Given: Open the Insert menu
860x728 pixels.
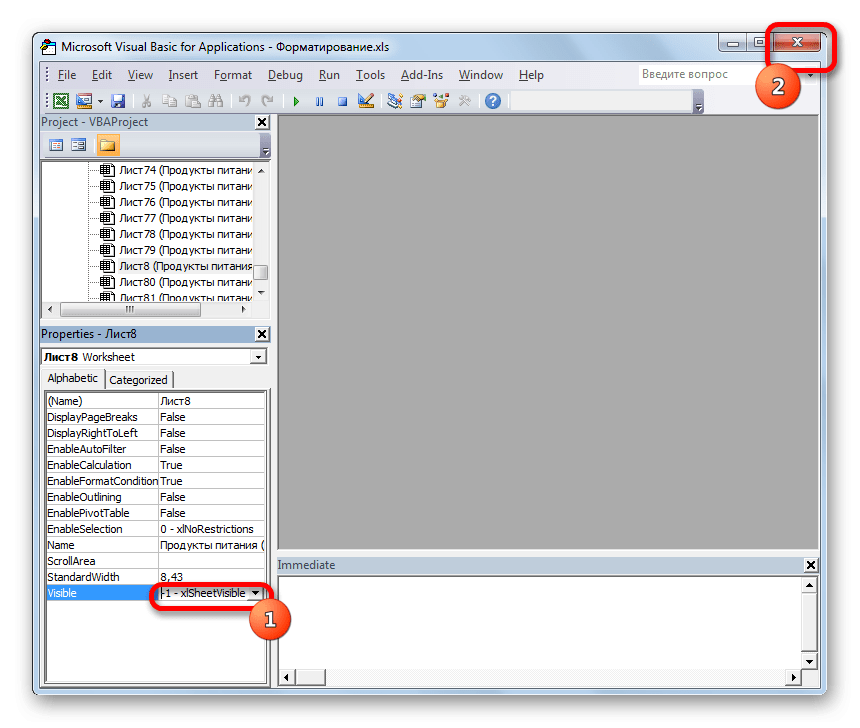Looking at the screenshot, I should pyautogui.click(x=183, y=75).
